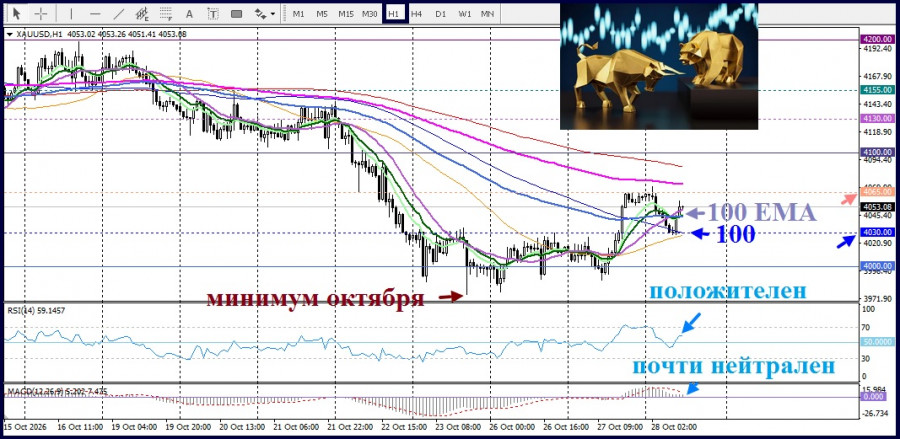Click the 4065.00 price level label
Viewport: 900px width, 439px height.
pyautogui.click(x=878, y=192)
